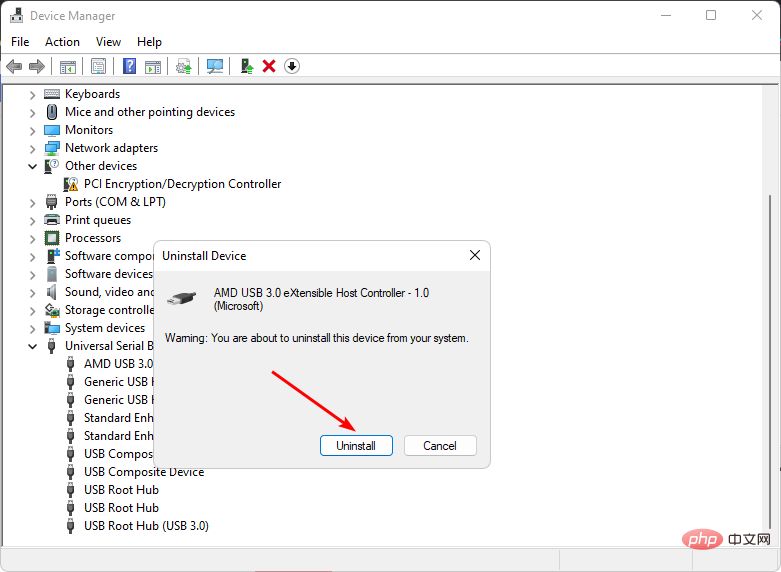Click Update driver gear toolbar icon

click(x=183, y=66)
